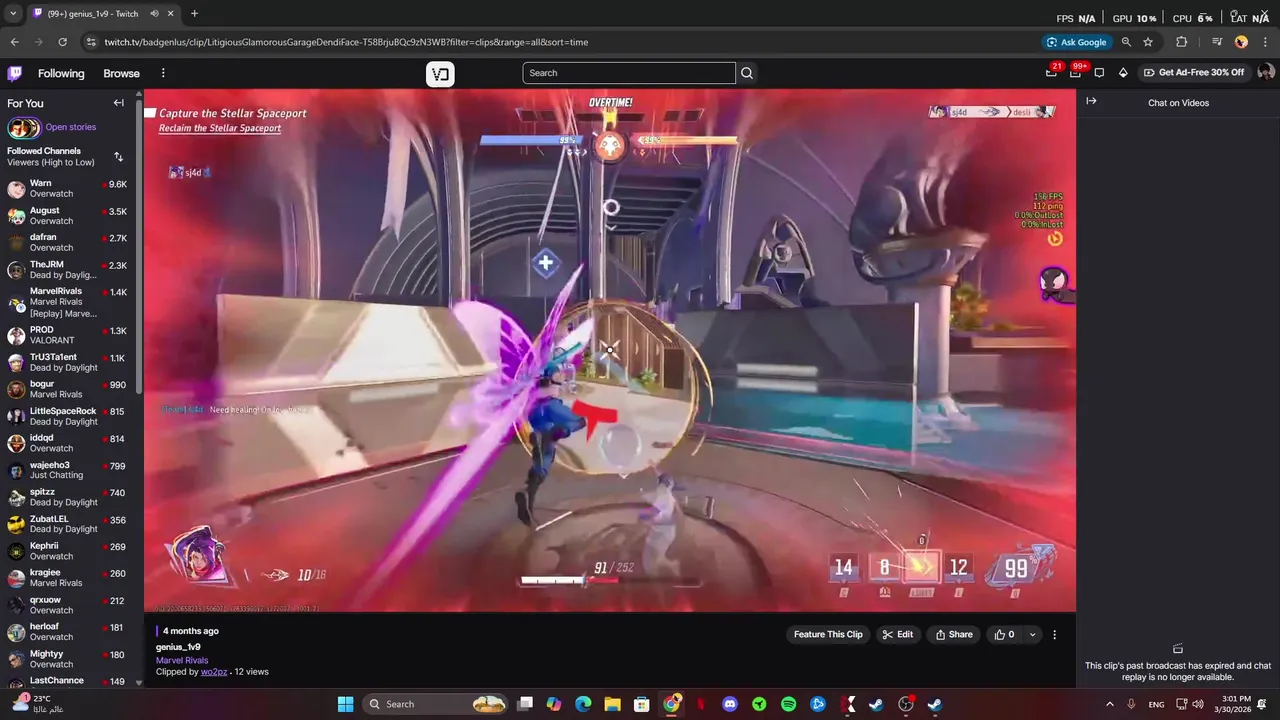Click the like thumbs-up on the clip

click(1005, 634)
